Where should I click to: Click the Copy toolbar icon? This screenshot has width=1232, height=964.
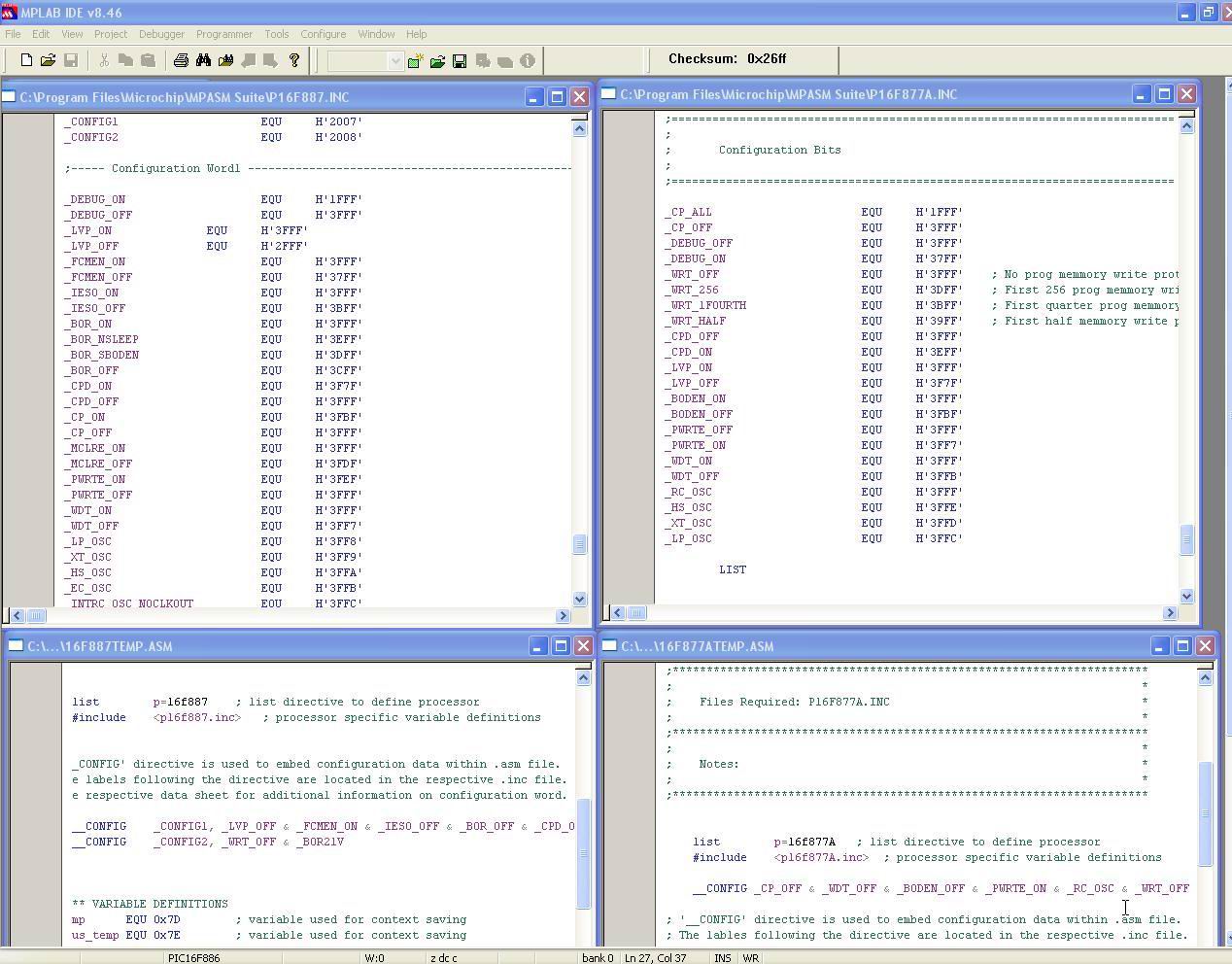(x=125, y=60)
